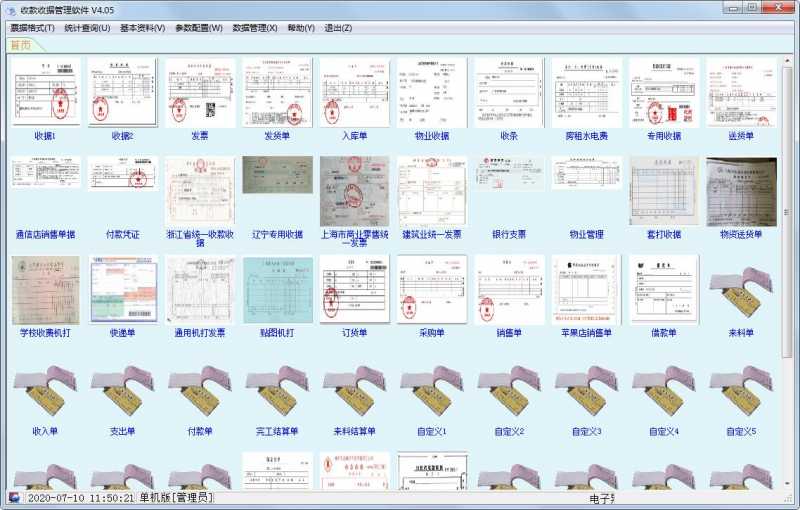The image size is (800, 510).
Task: Open the 基本资料(V) menu
Action: [142, 28]
